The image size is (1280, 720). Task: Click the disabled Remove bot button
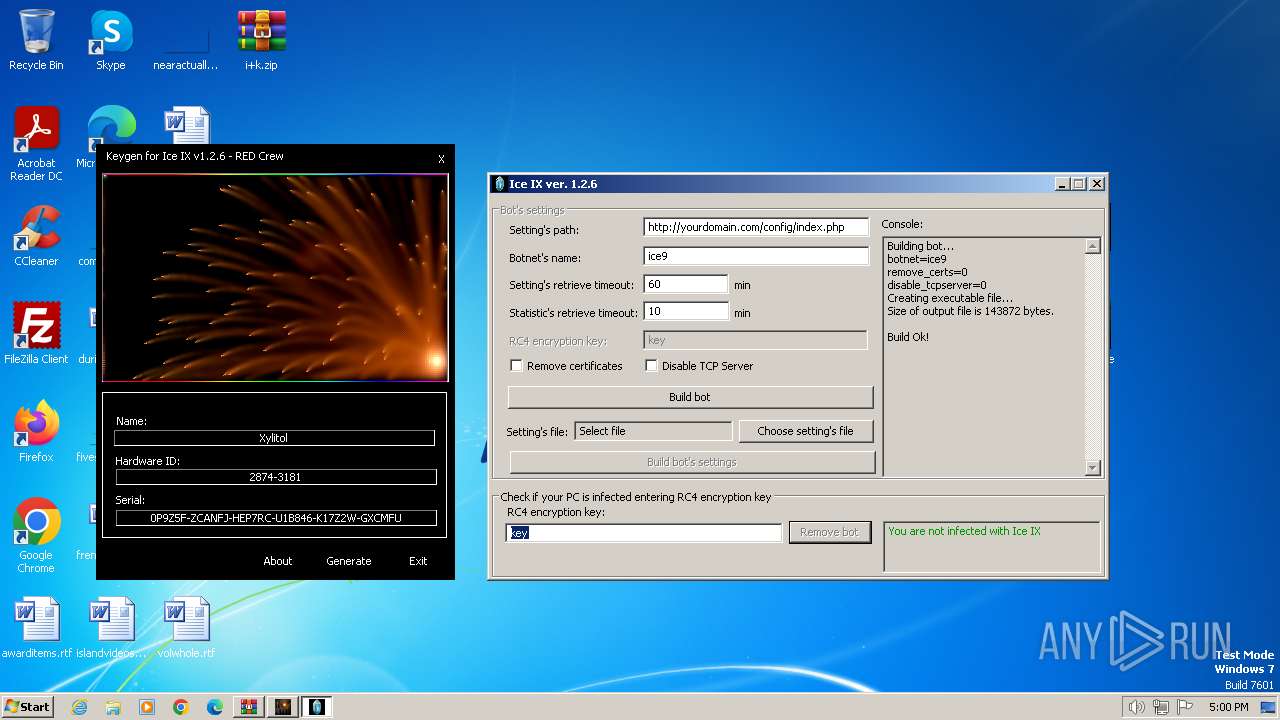tap(829, 532)
